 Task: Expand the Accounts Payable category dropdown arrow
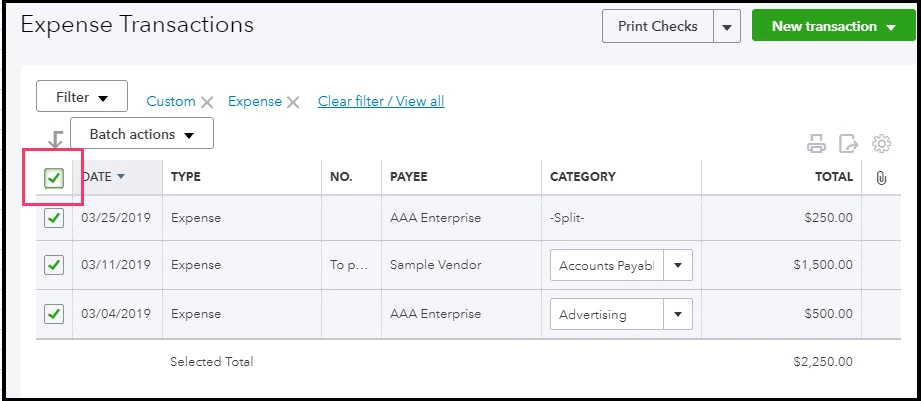678,265
